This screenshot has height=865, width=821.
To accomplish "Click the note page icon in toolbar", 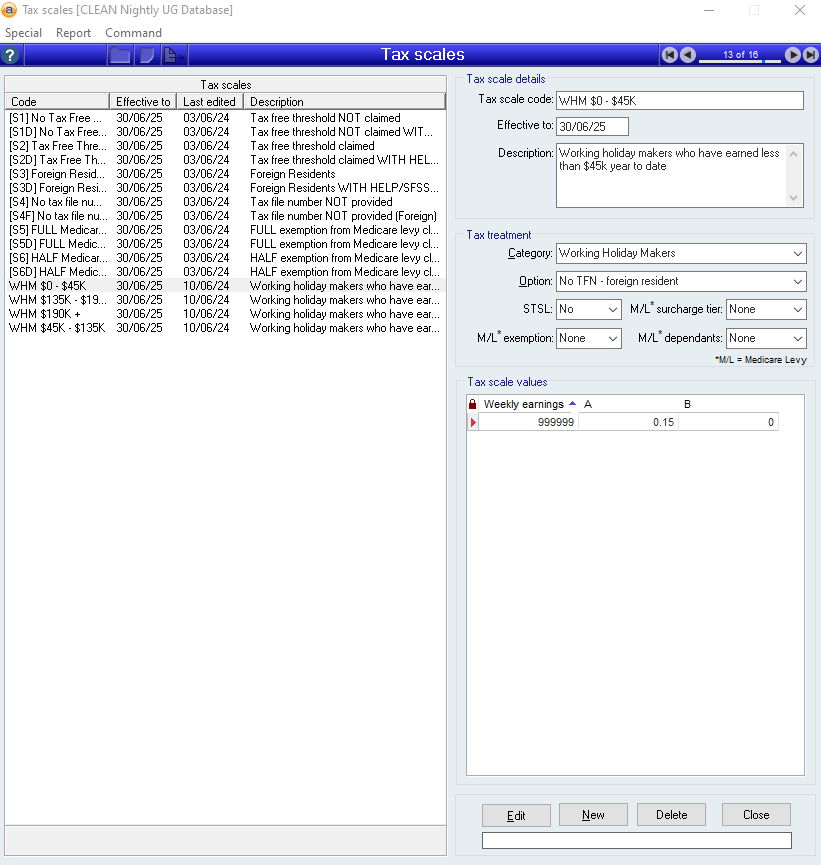I will coord(146,55).
